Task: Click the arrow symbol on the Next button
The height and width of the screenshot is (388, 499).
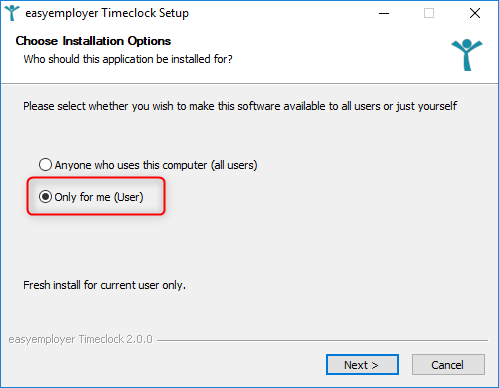Action: click(x=375, y=365)
